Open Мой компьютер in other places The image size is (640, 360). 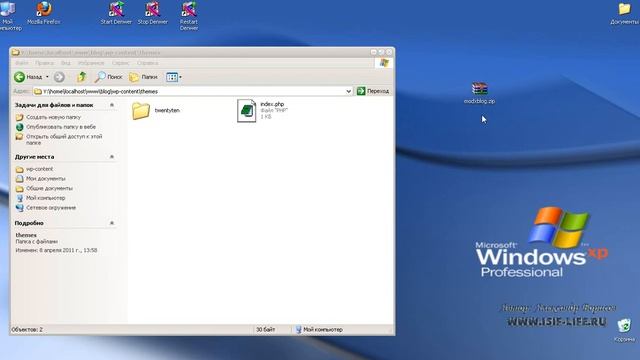point(46,198)
